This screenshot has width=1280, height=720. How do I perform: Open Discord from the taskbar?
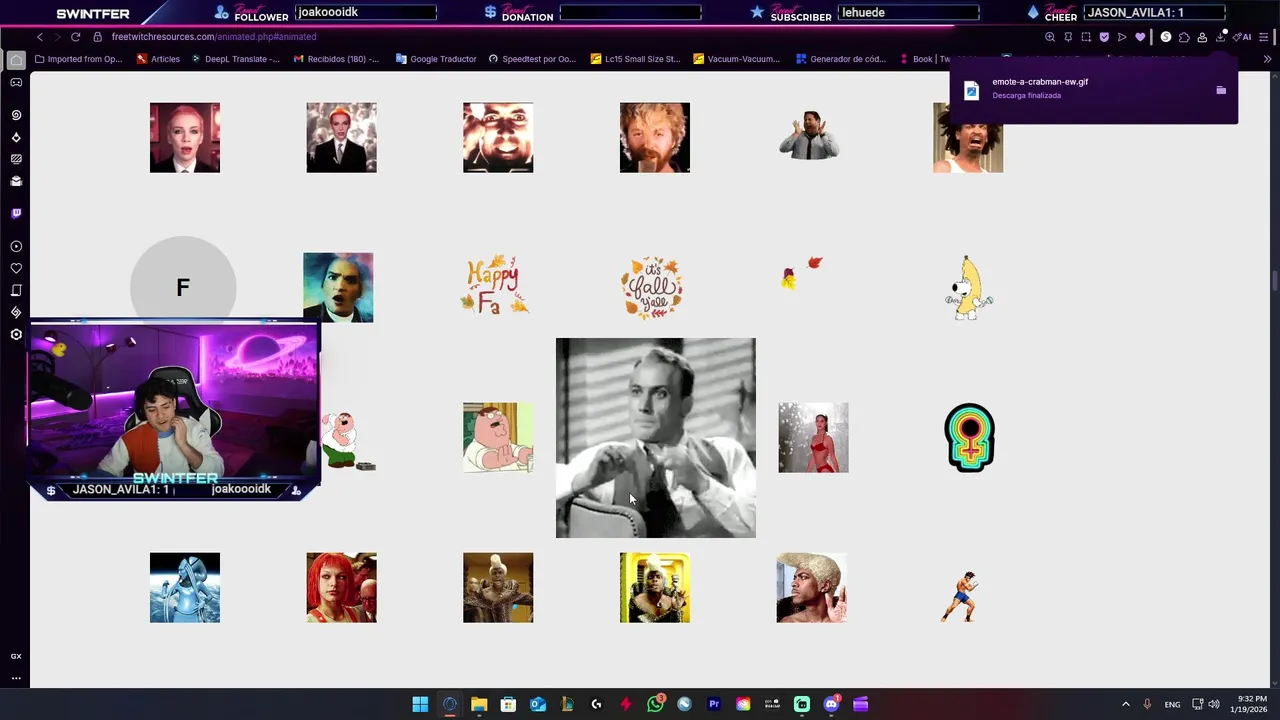(x=831, y=704)
